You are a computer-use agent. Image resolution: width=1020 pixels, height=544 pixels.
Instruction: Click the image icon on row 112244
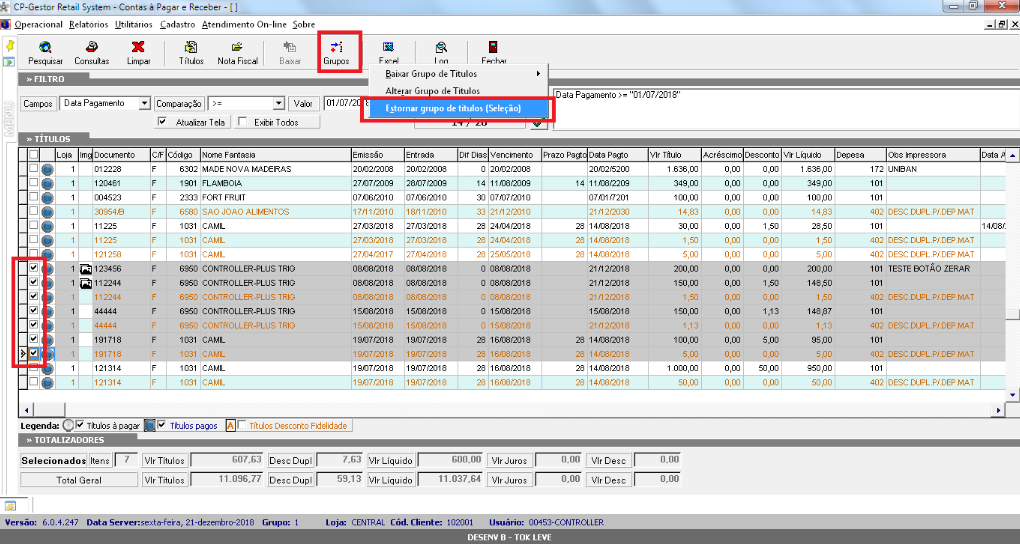(85, 283)
